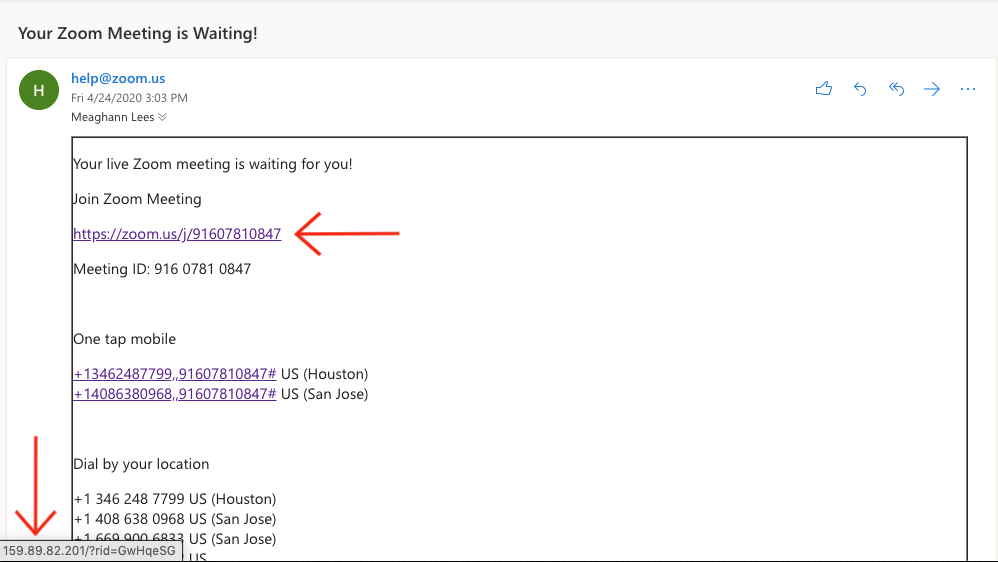Screen dimensions: 998x562
Task: Click the URL preview in status bar
Action: pyautogui.click(x=89, y=551)
